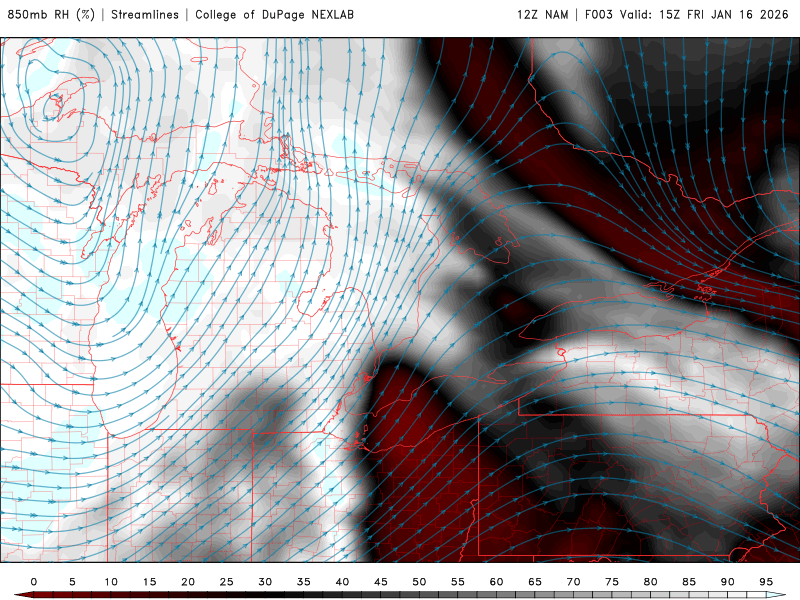This screenshot has height=600, width=800.
Task: Click legend number '40'
Action: point(342,582)
